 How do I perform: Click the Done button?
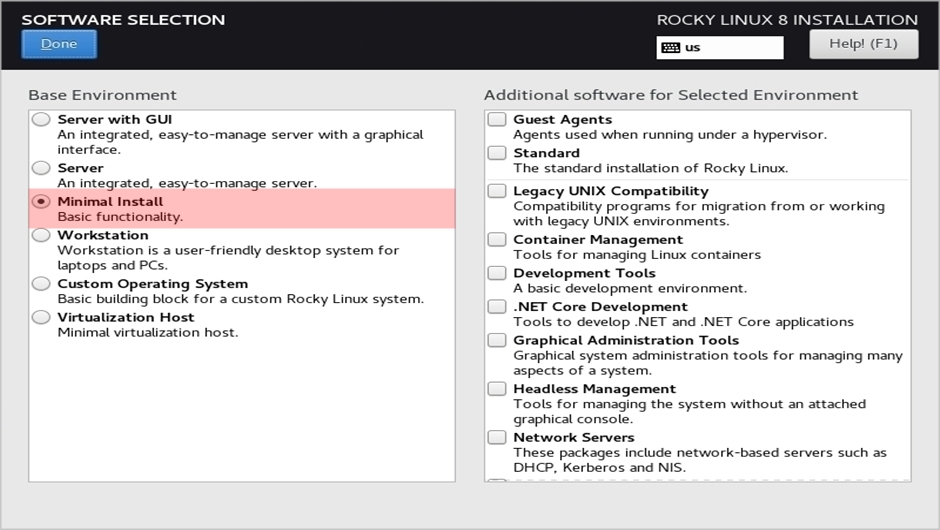tap(59, 44)
